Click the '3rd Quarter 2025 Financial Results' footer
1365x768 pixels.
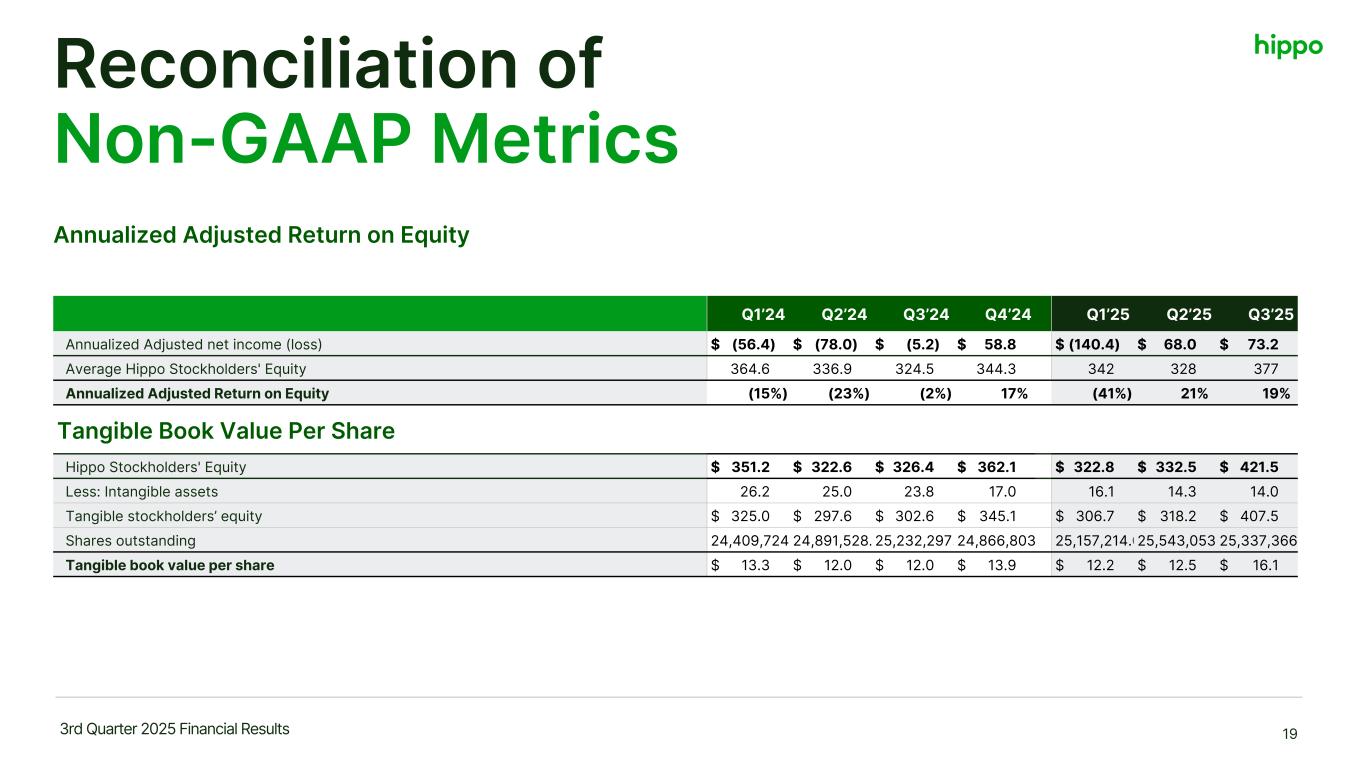click(174, 729)
